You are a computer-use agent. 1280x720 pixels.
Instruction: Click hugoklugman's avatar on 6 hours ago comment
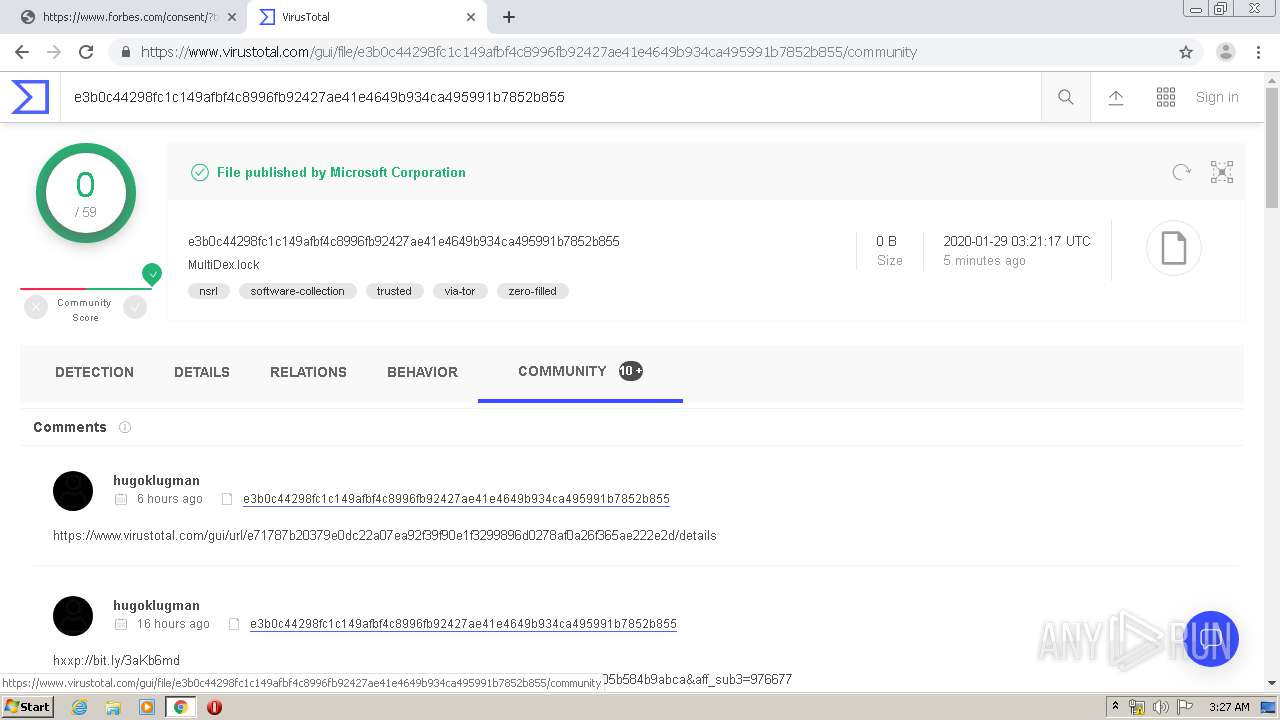(73, 491)
